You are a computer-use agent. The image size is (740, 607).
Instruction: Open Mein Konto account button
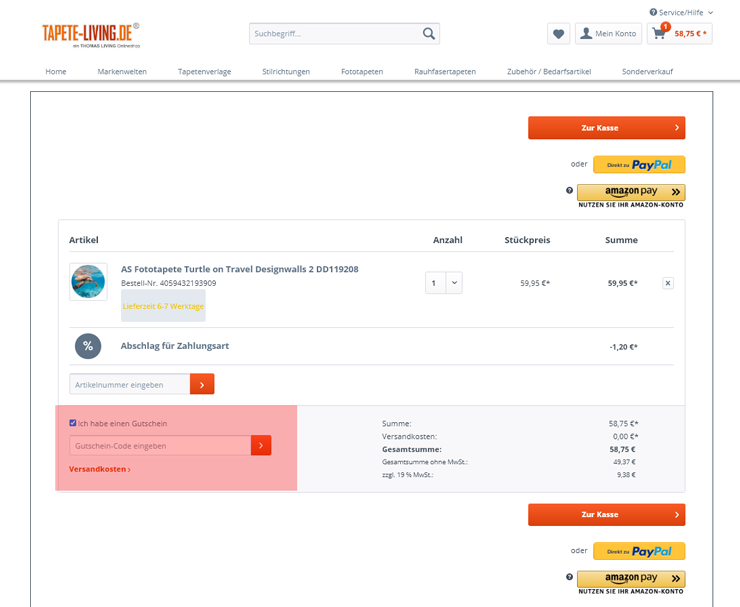(608, 34)
